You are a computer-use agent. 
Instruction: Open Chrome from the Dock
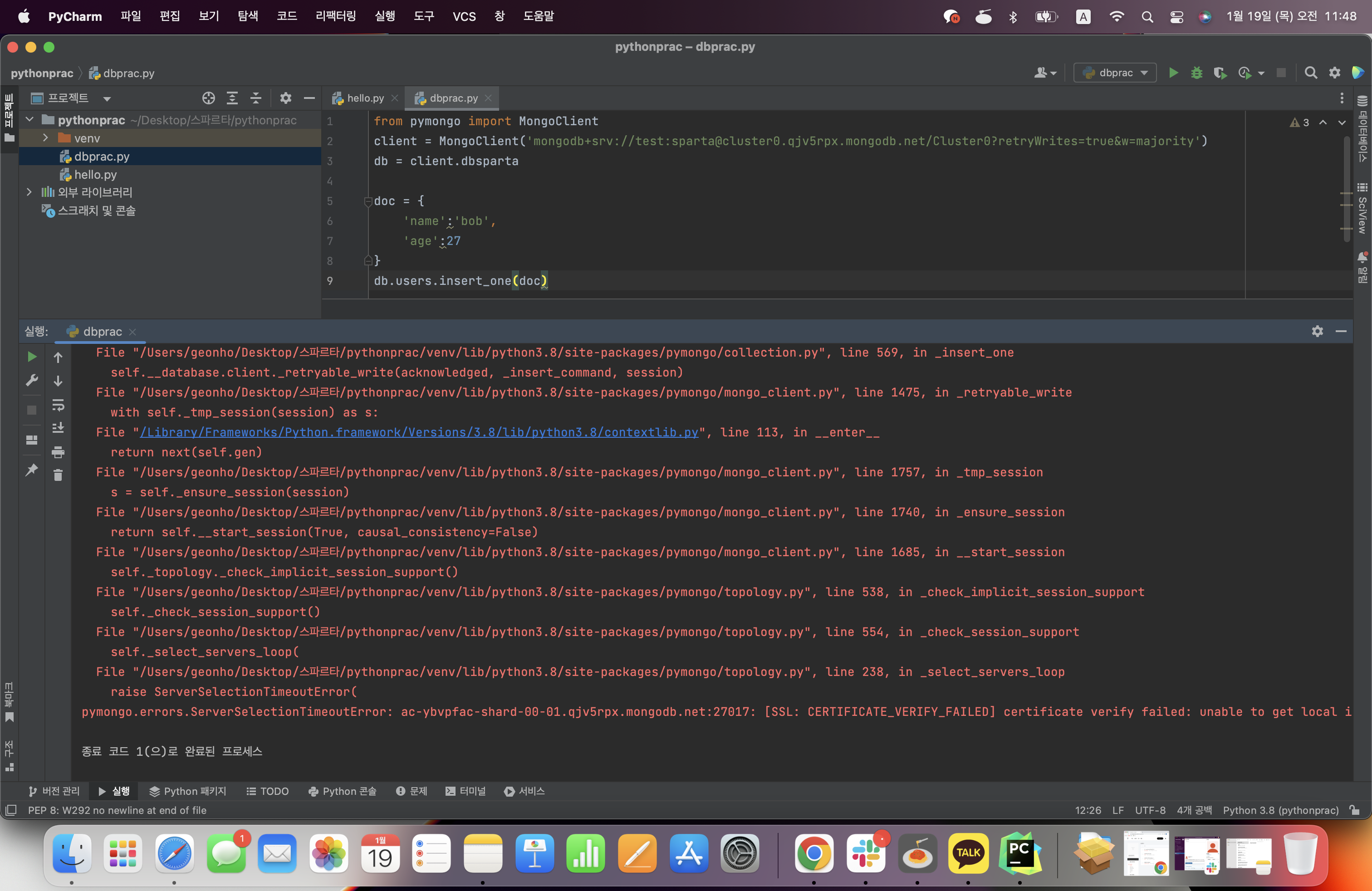(x=813, y=853)
